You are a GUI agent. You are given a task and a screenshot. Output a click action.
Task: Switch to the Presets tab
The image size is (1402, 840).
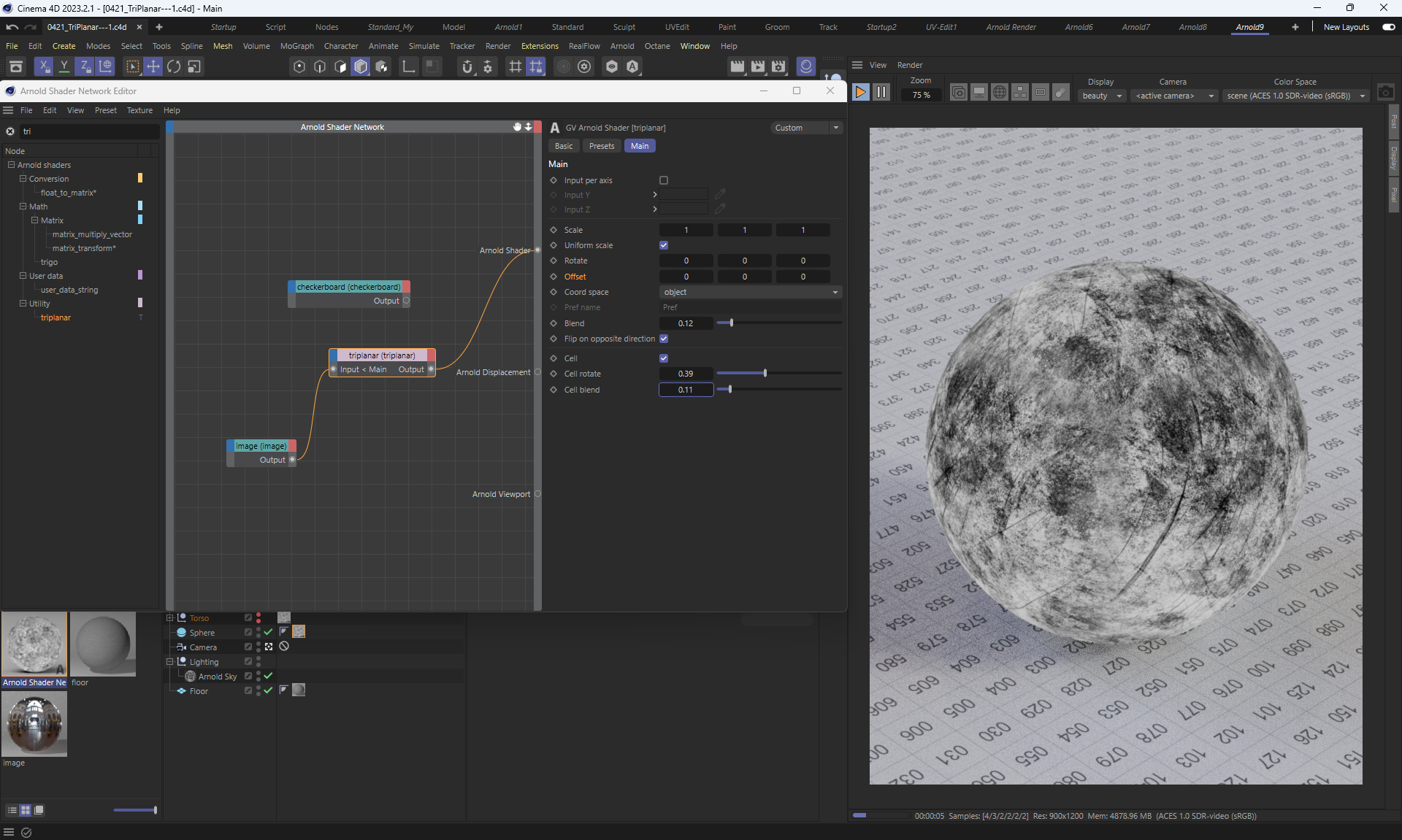click(x=602, y=146)
